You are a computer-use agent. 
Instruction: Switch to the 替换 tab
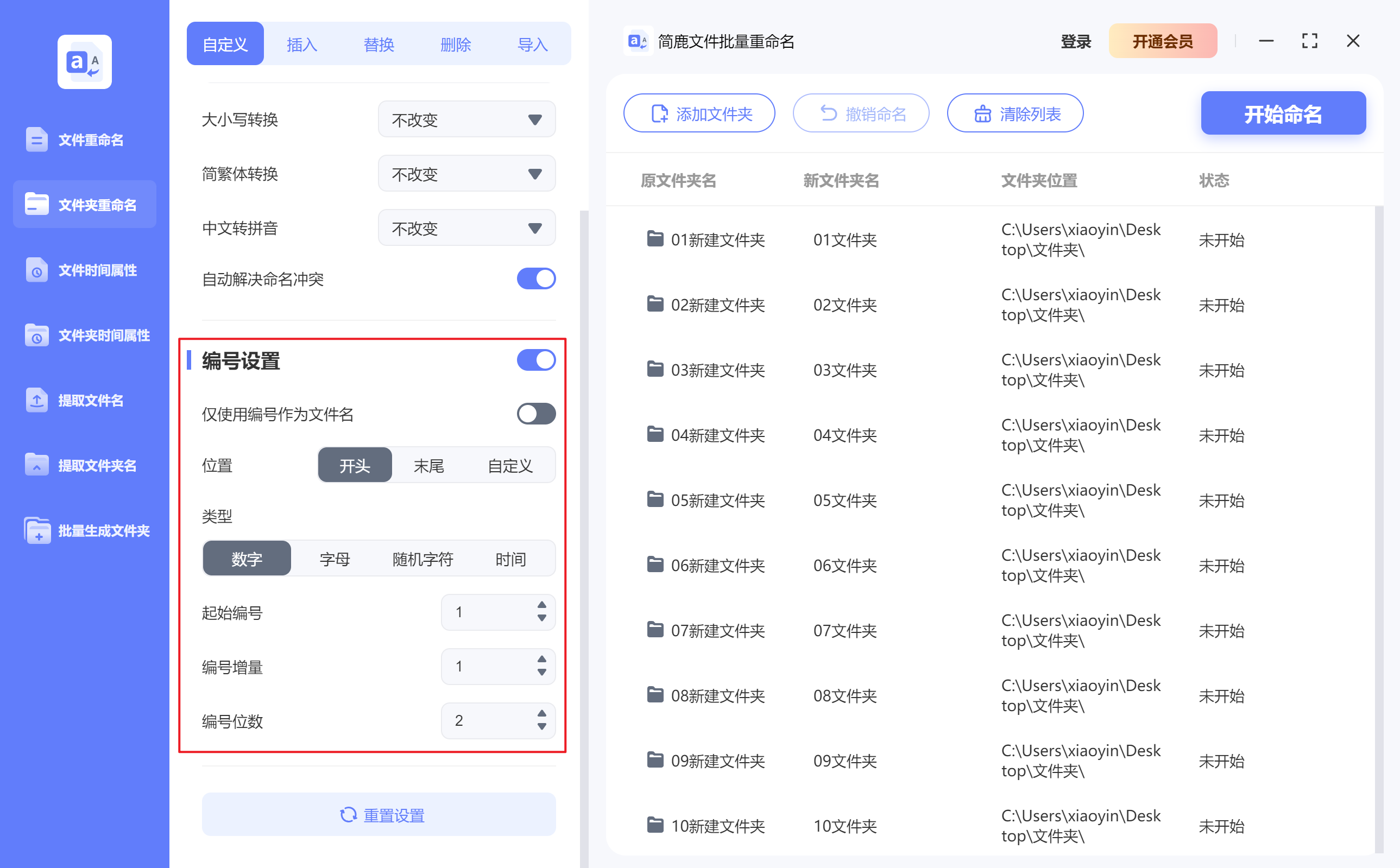click(379, 43)
